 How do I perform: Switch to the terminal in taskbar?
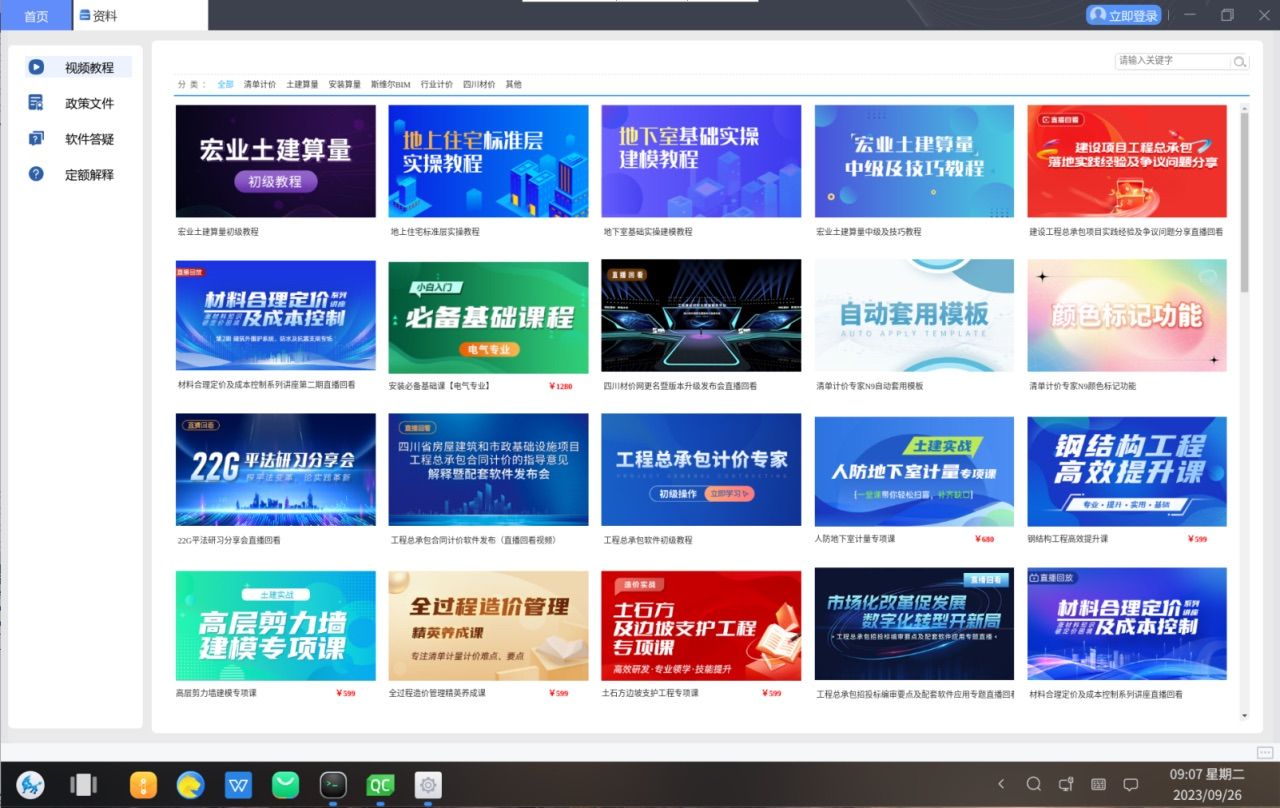(333, 785)
